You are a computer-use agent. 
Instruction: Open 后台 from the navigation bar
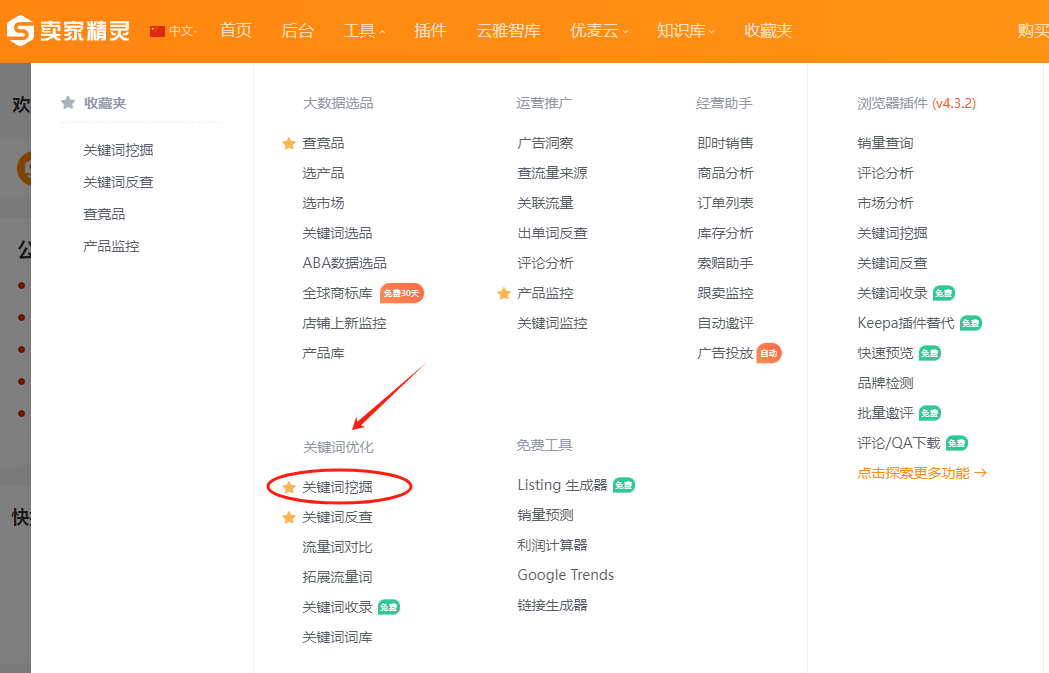297,30
